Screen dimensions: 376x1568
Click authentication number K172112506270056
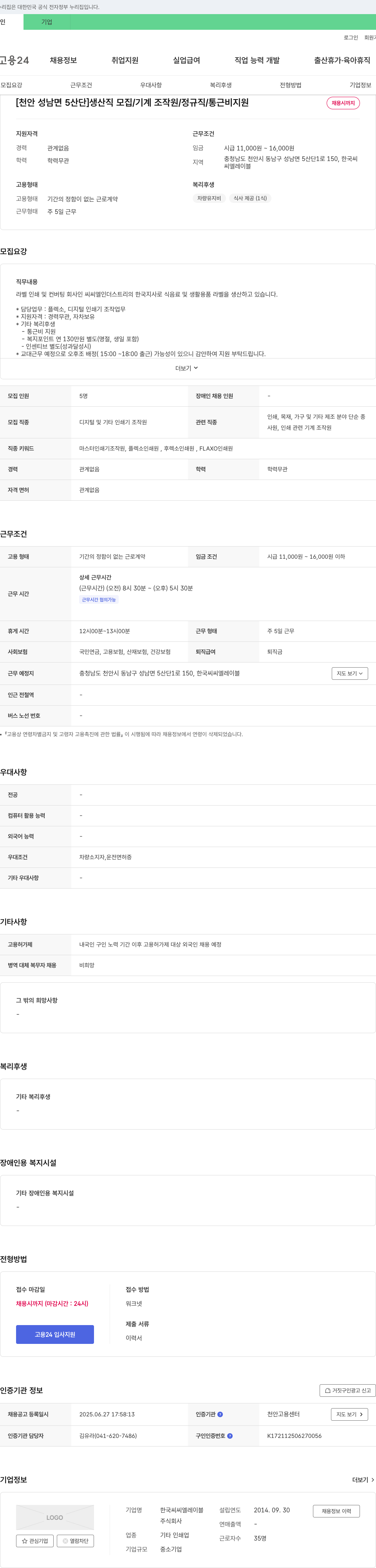[x=295, y=1435]
